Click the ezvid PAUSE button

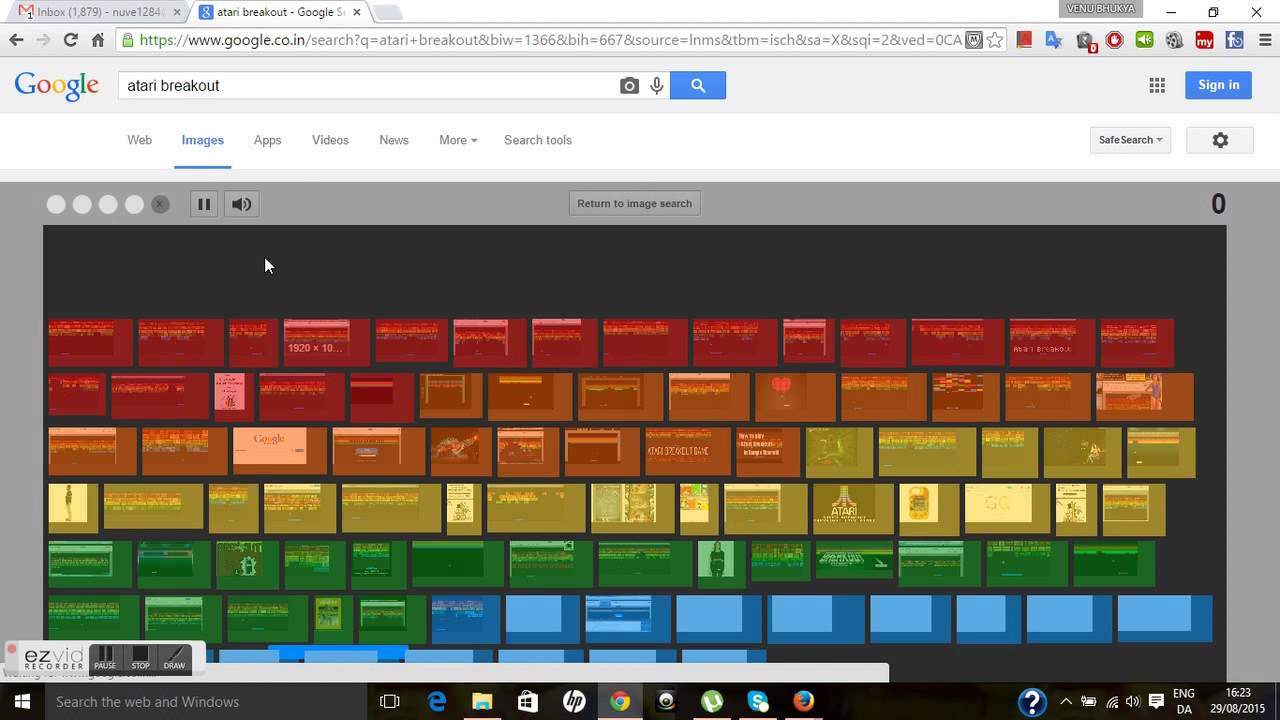105,657
